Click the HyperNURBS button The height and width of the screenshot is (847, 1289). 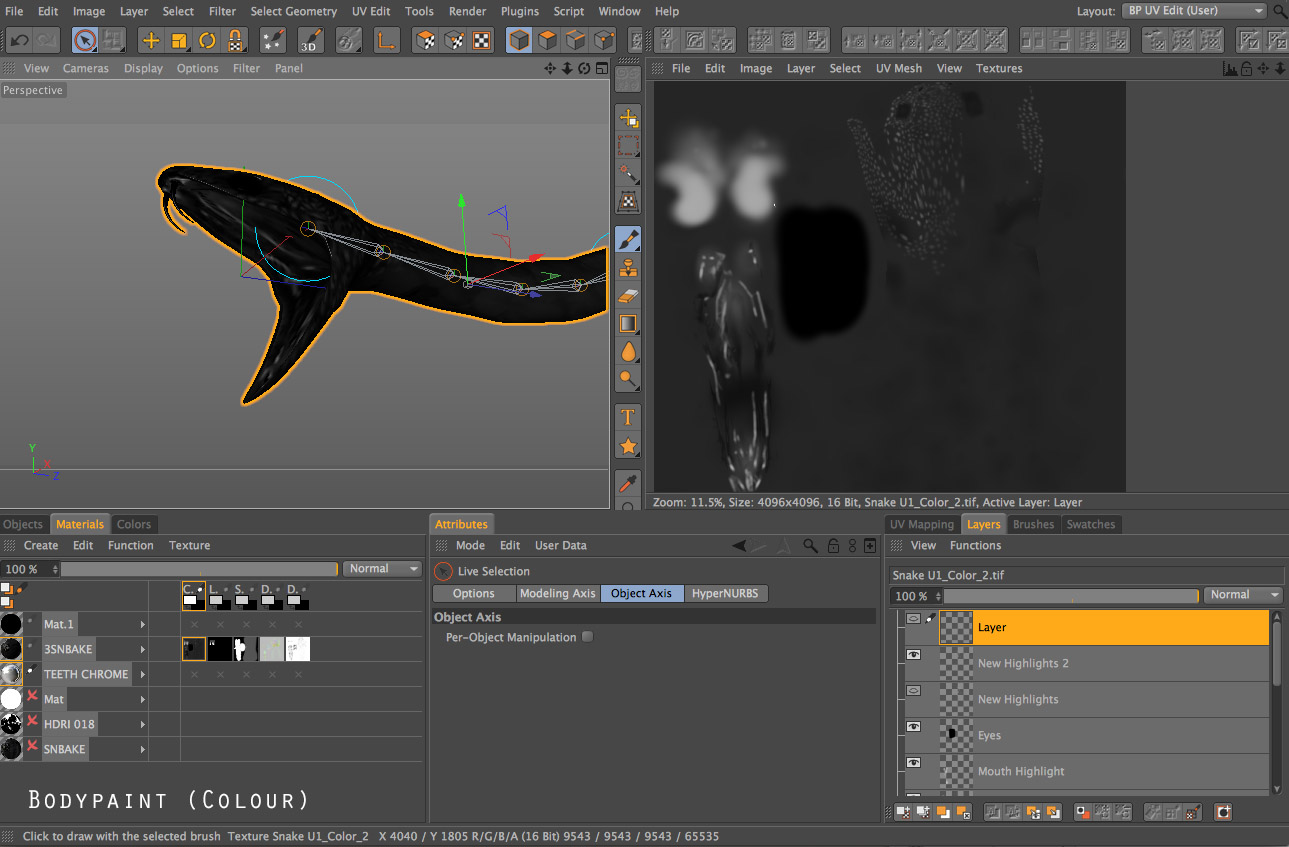tap(725, 593)
